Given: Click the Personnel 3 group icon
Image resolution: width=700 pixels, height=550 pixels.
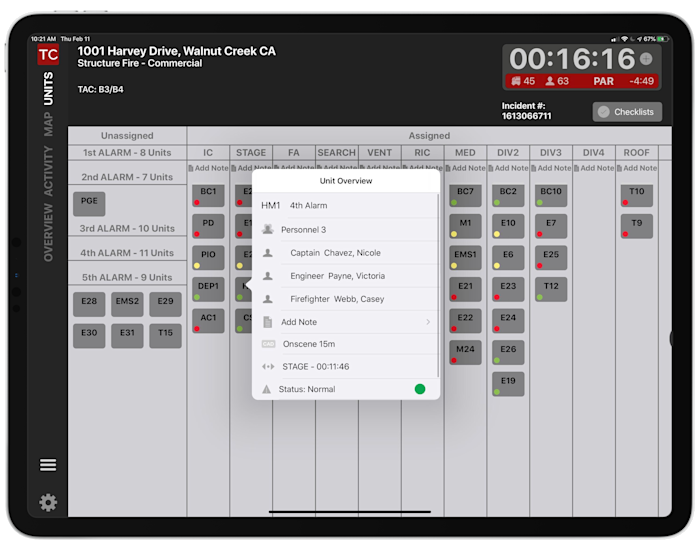Looking at the screenshot, I should click(268, 229).
